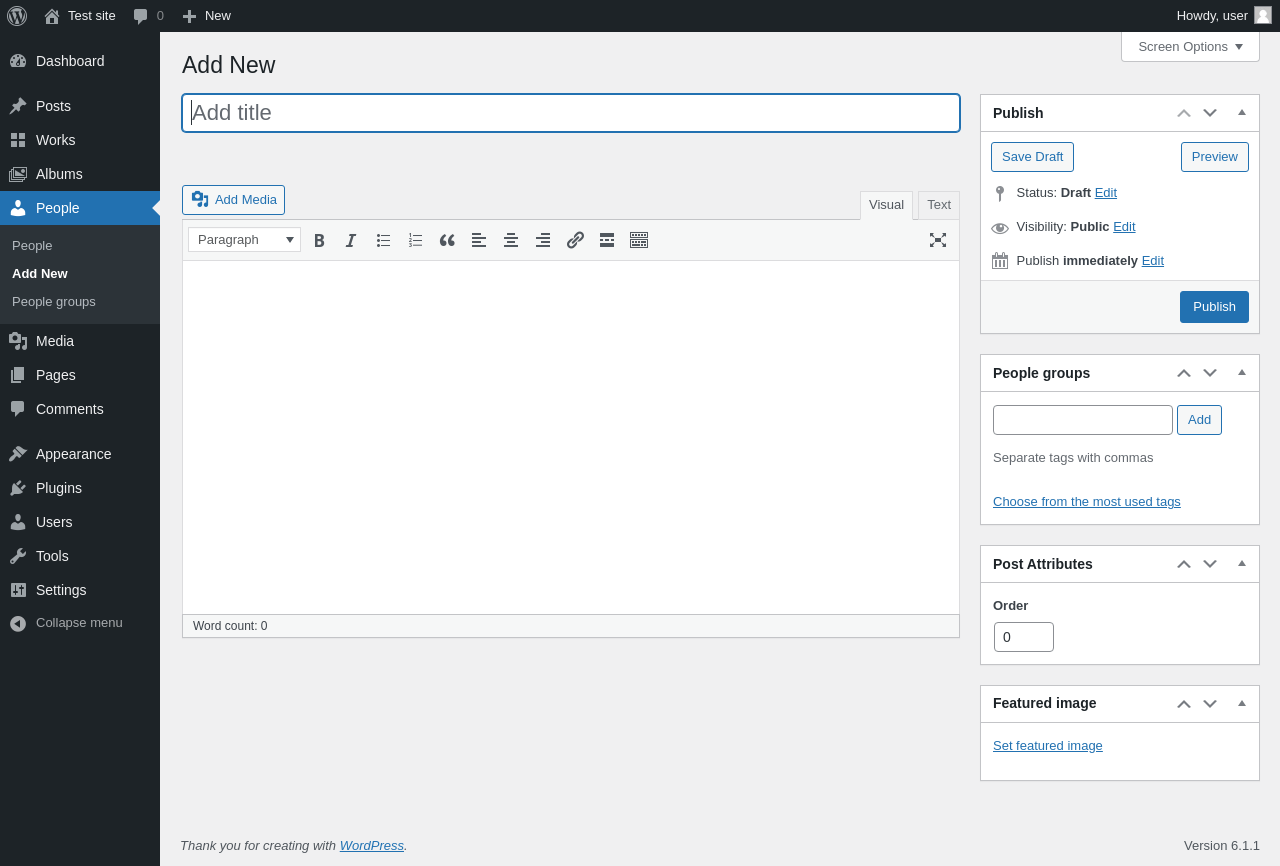The height and width of the screenshot is (866, 1280).
Task: Expand Screen Options panel
Action: (1190, 46)
